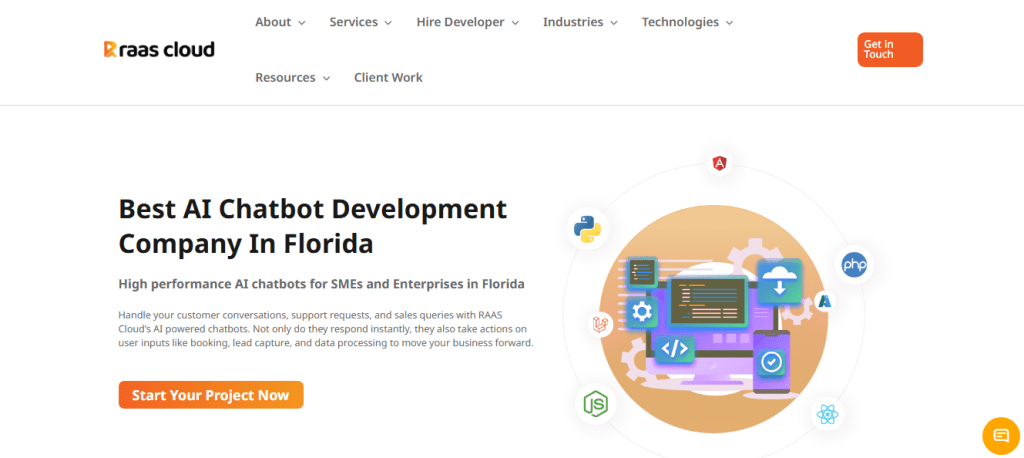The height and width of the screenshot is (458, 1024).
Task: Click the Python logo icon
Action: 588,229
